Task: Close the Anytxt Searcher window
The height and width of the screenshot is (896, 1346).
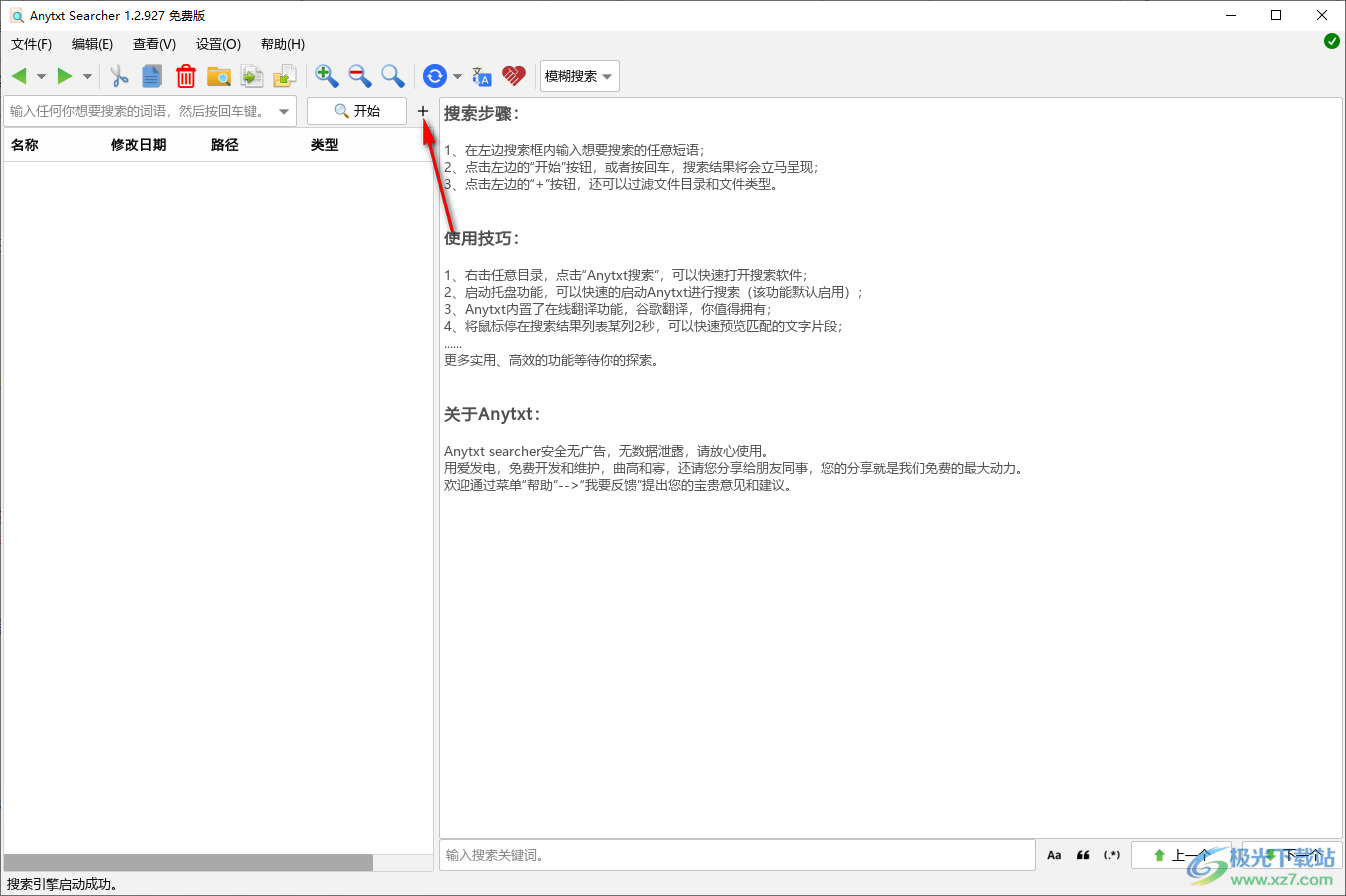Action: click(x=1323, y=15)
